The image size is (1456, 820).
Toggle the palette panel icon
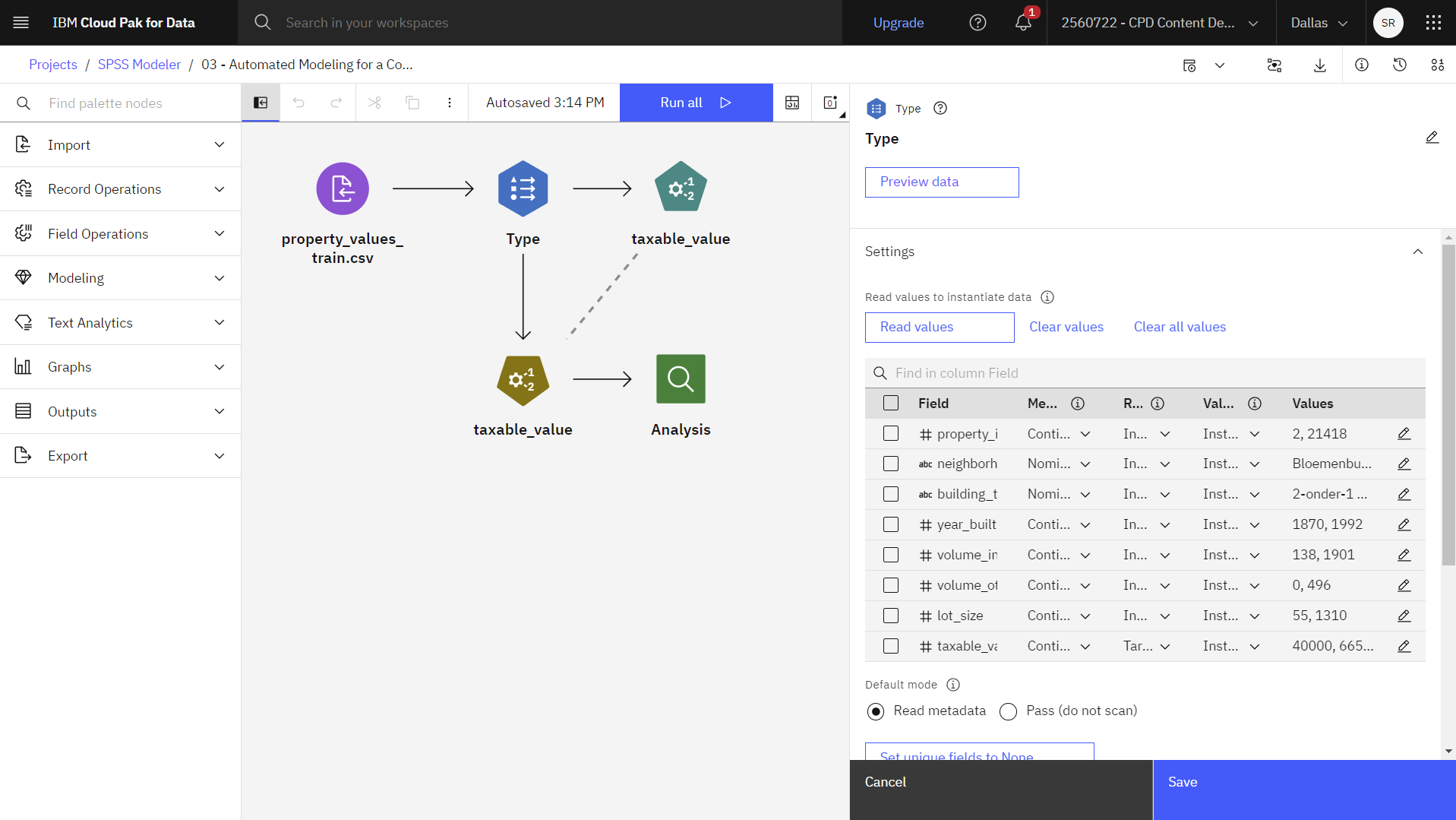click(x=261, y=103)
